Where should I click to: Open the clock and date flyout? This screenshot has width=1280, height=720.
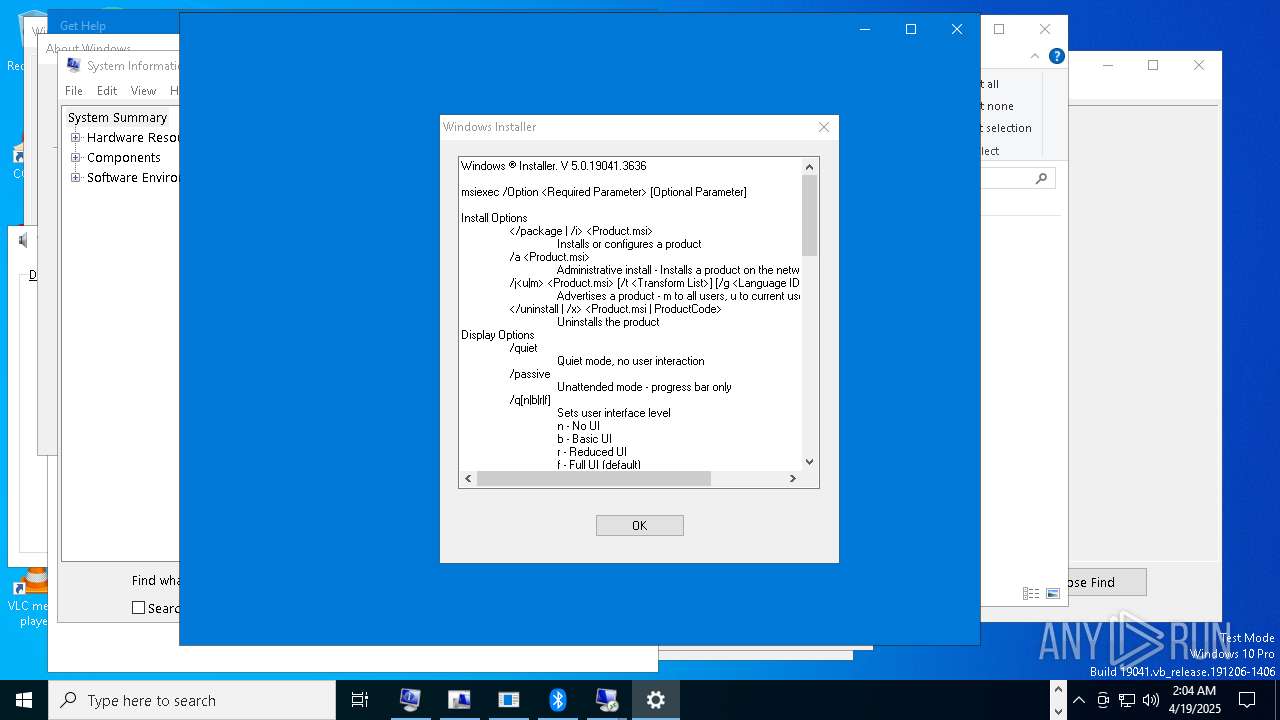[x=1194, y=700]
